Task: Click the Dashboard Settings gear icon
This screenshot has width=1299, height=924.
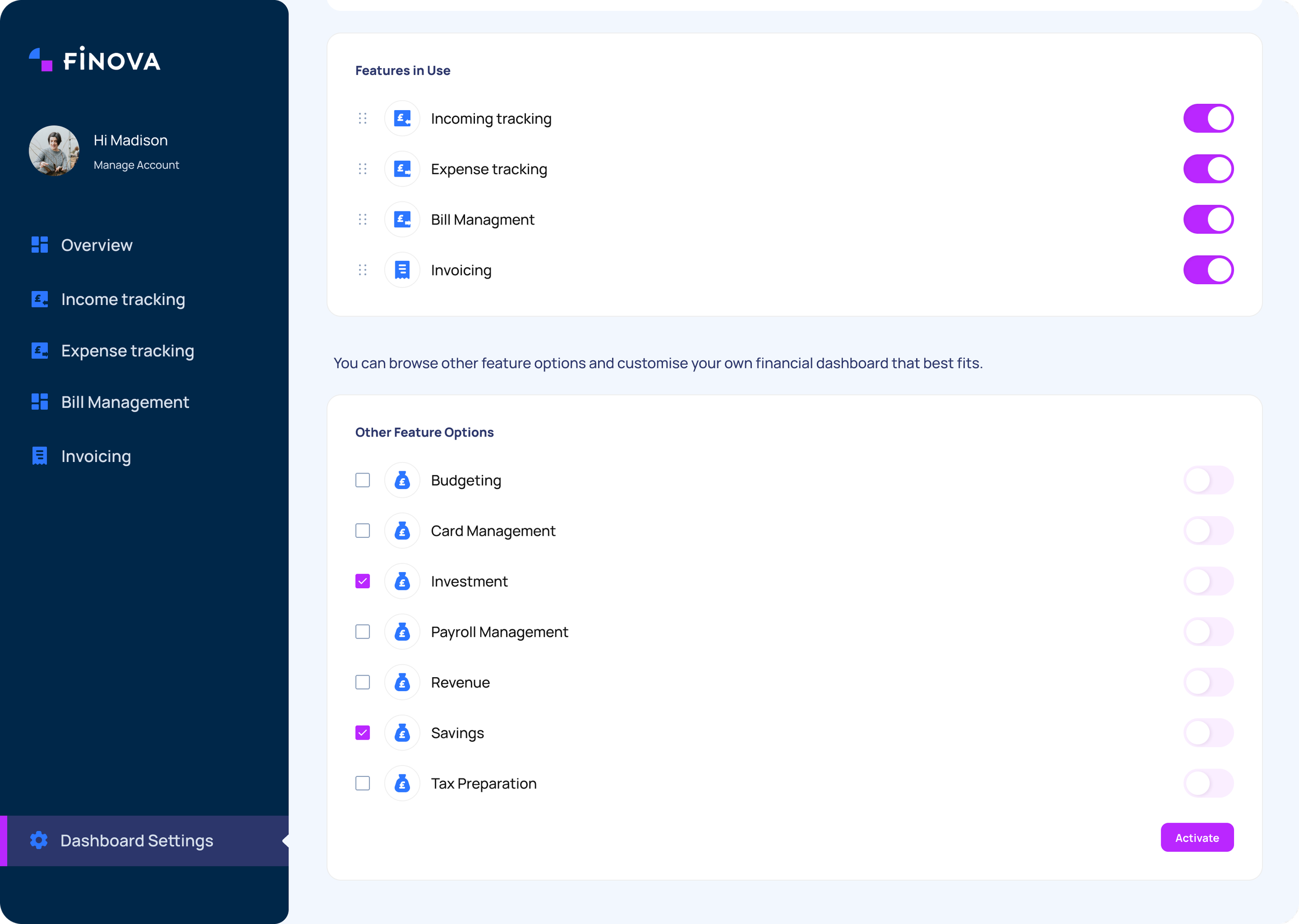Action: pos(38,840)
